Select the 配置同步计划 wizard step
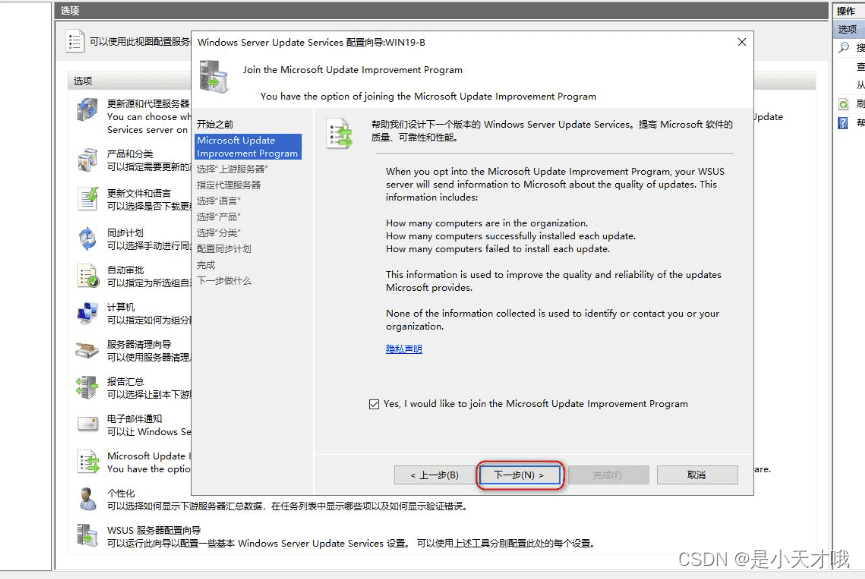 click(x=224, y=249)
